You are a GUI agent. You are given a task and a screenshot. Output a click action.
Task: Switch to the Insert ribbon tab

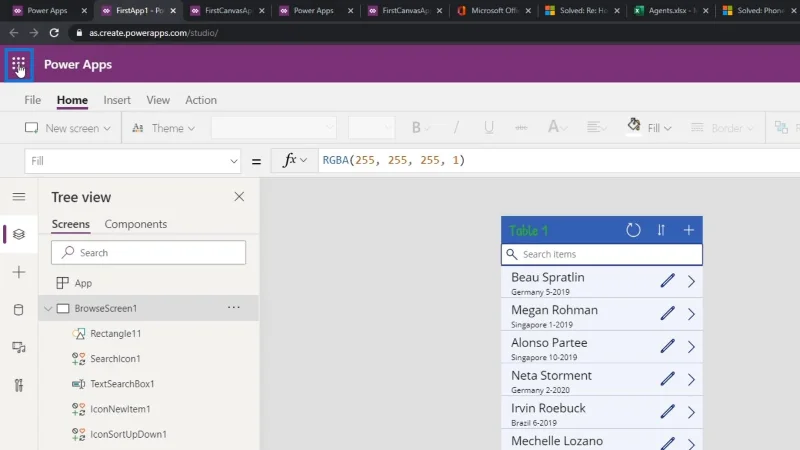tap(117, 100)
